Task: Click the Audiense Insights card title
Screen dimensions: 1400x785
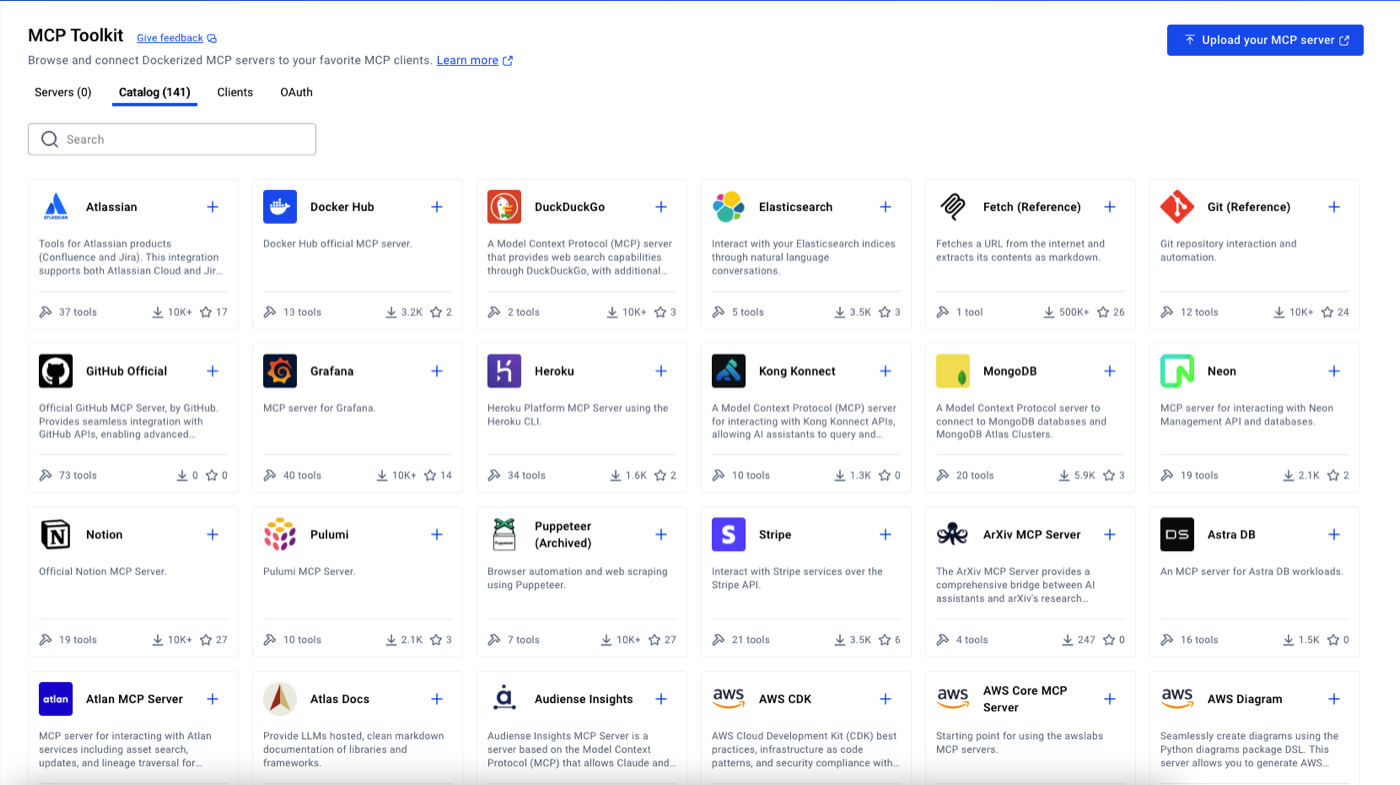Action: tap(584, 699)
